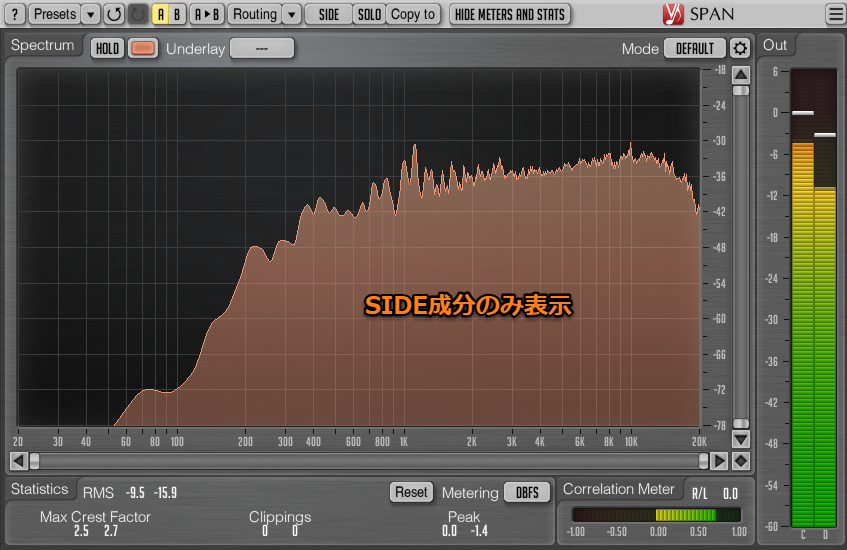
Task: Click the orange spectrum color swatch
Action: tap(143, 49)
